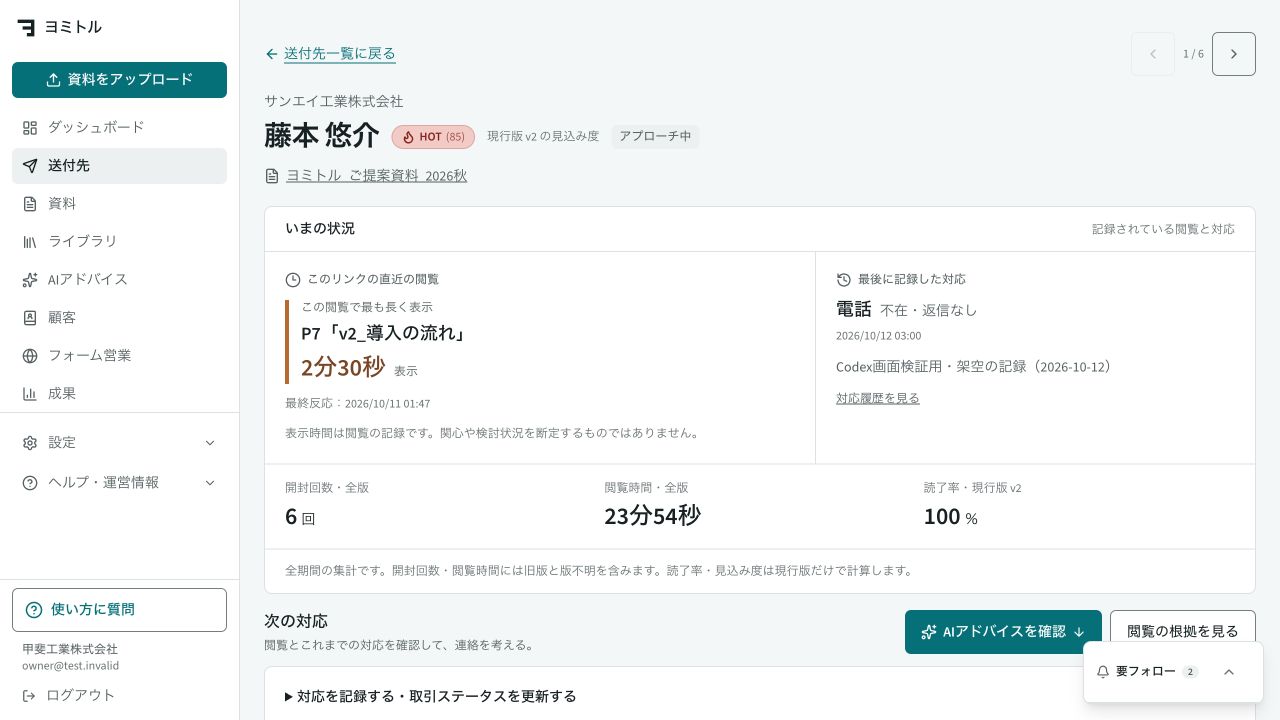Click the question icon in 使い方に質問
Screen dimensions: 1280x720
(34, 610)
